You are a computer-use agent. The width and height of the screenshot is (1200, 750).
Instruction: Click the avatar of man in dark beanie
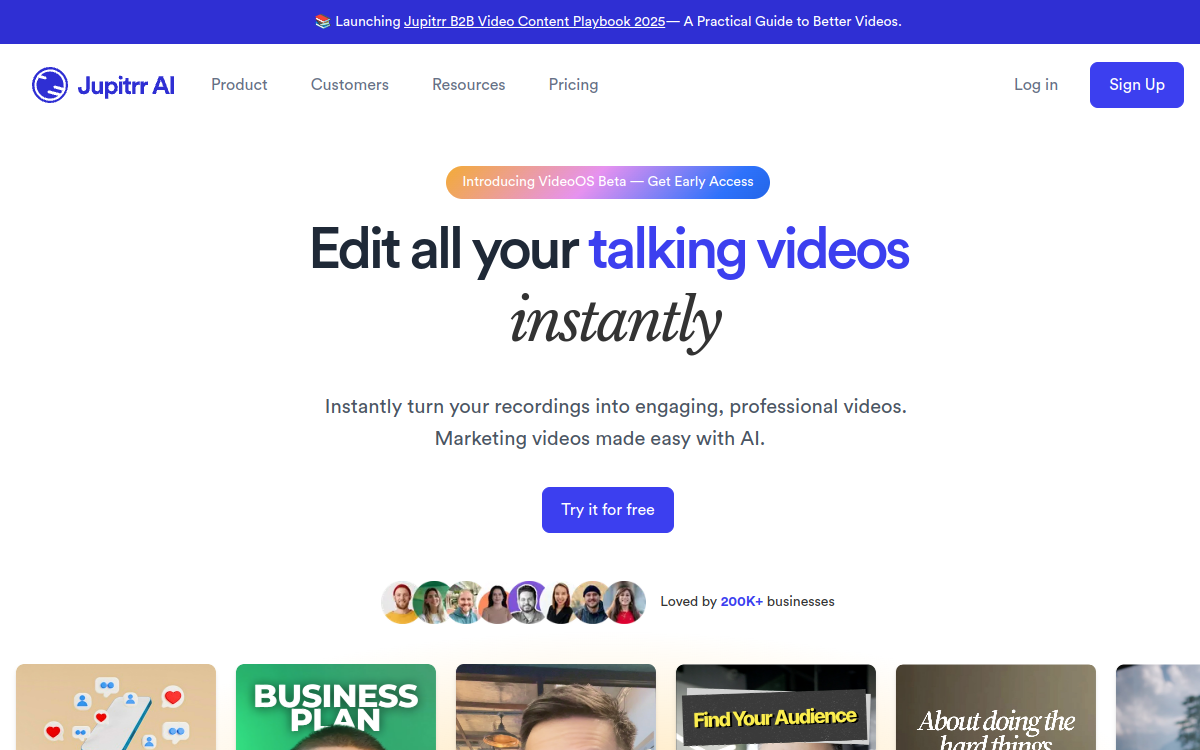(592, 602)
